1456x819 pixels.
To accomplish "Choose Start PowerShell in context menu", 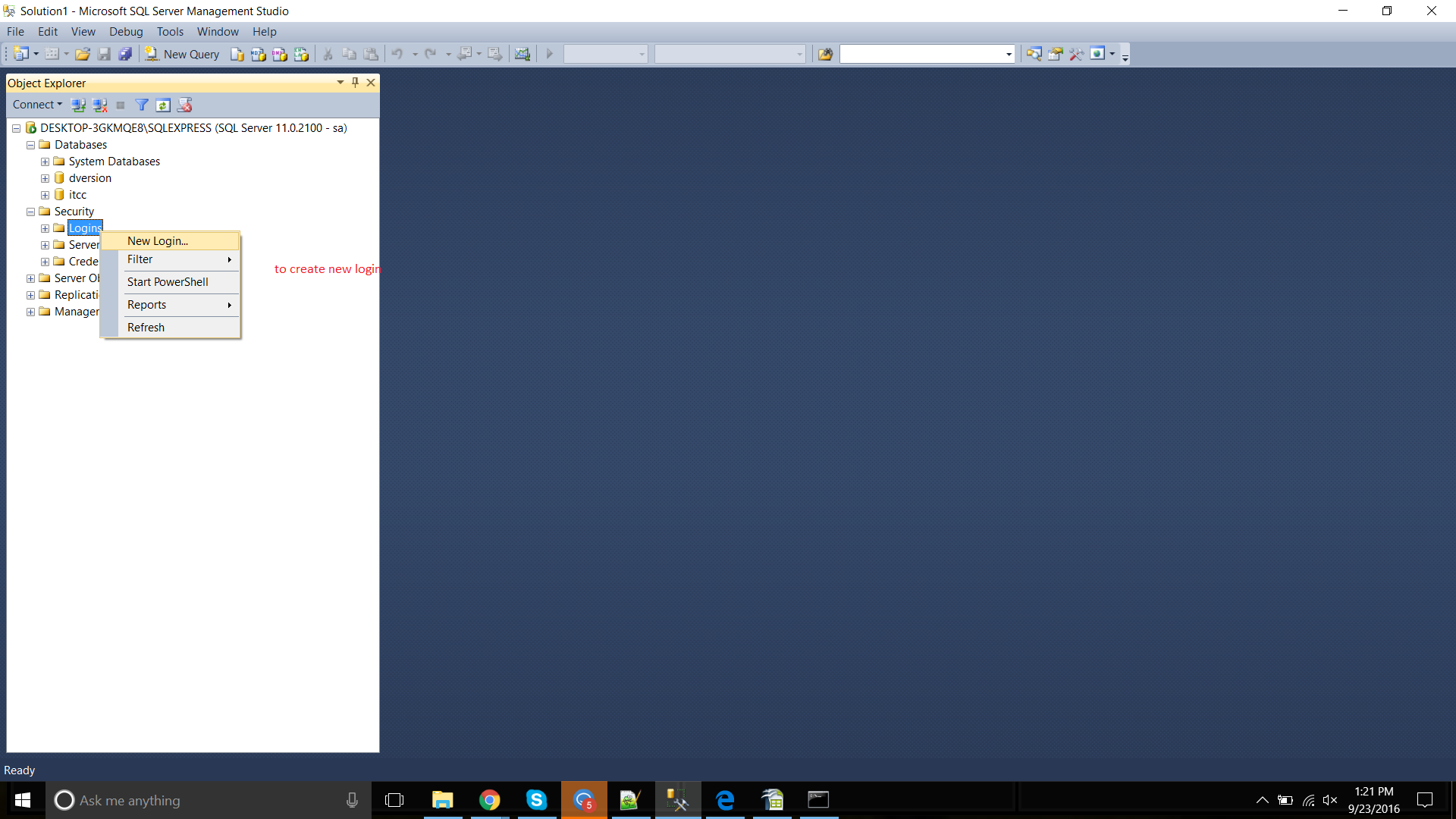I will pyautogui.click(x=168, y=282).
